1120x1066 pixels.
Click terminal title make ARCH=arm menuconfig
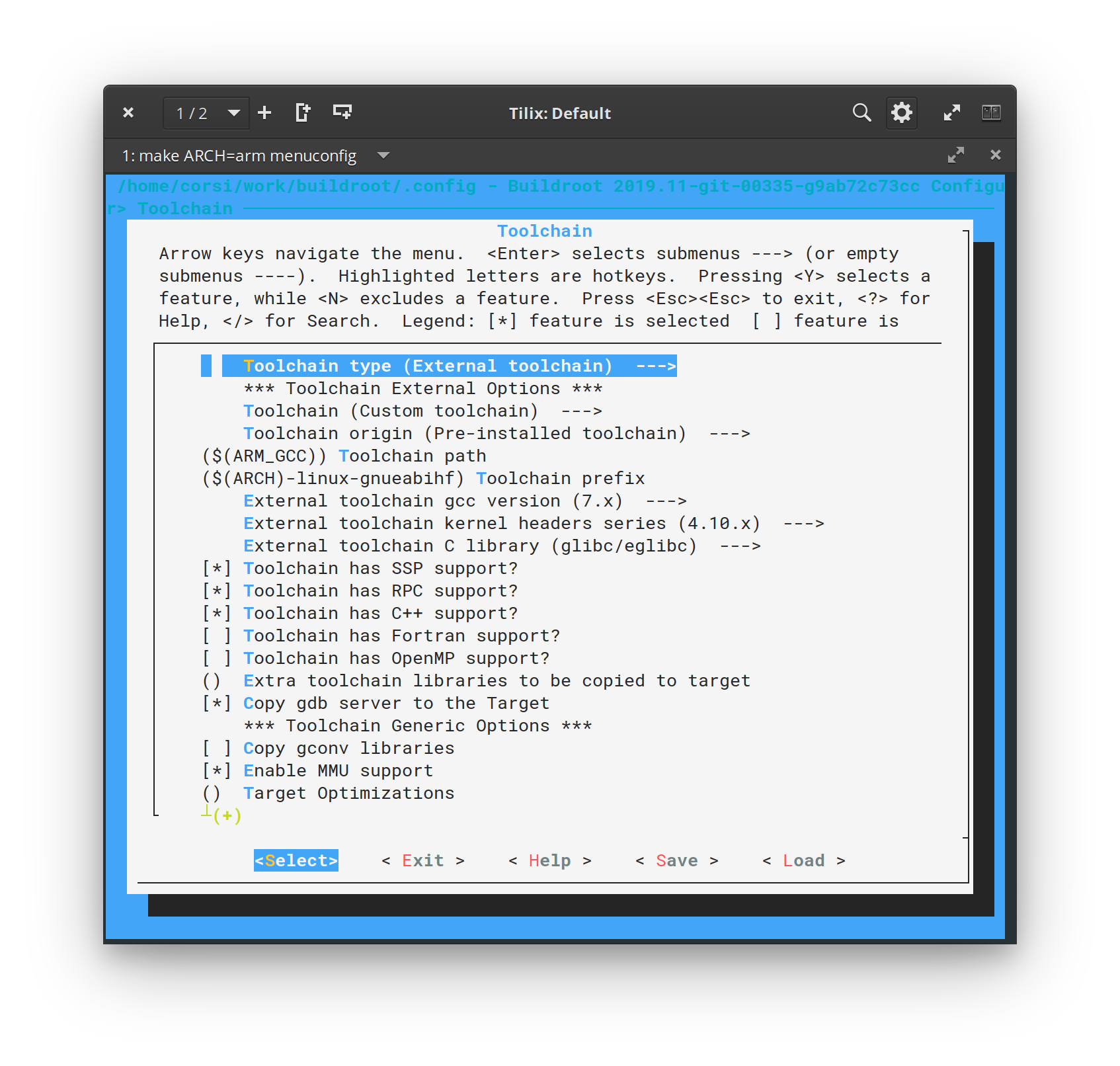pyautogui.click(x=239, y=155)
